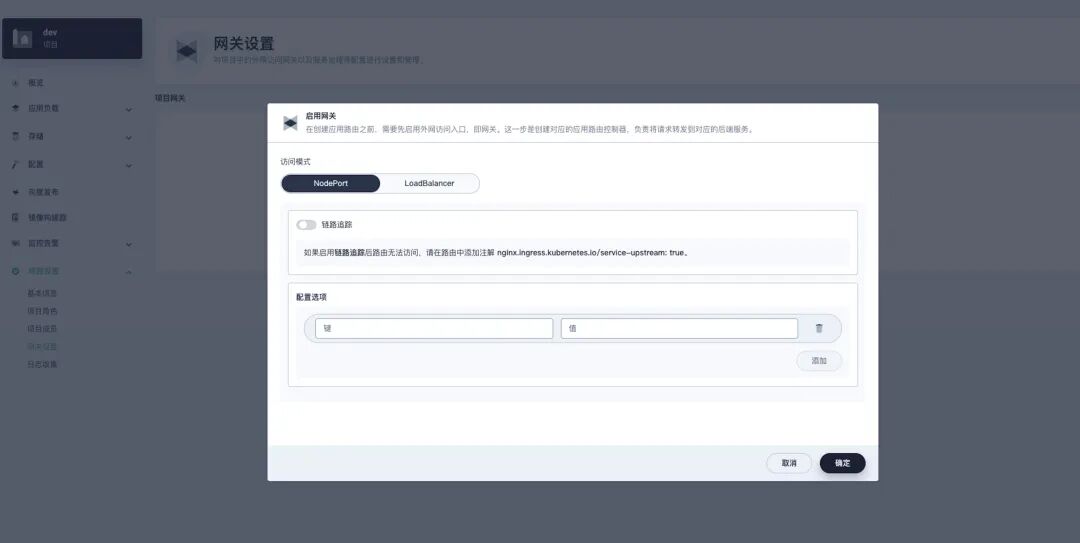Click the 概览 sidebar icon
Image resolution: width=1080 pixels, height=543 pixels.
15,83
